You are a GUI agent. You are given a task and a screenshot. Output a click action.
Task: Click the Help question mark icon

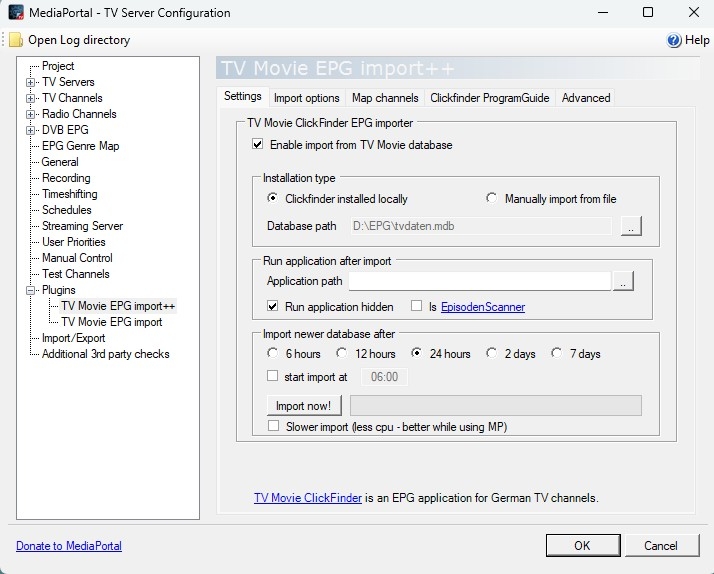point(674,40)
